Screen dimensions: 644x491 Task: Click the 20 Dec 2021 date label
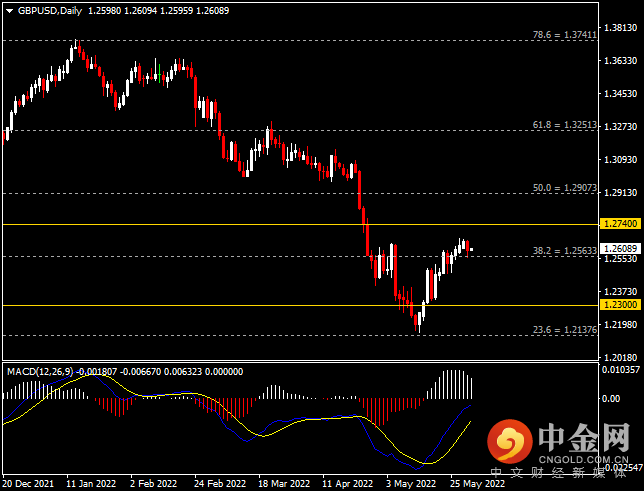[x=28, y=484]
